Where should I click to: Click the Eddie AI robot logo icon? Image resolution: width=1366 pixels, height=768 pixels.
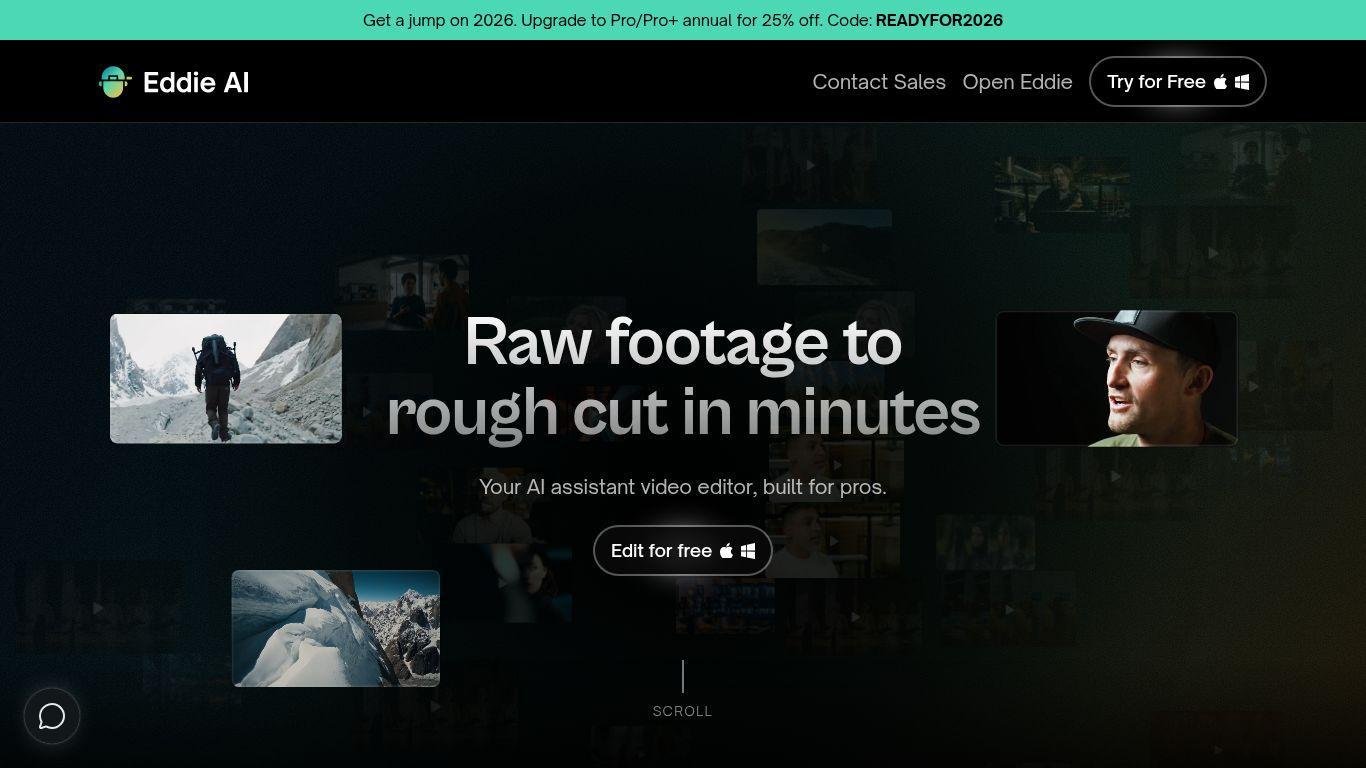[x=115, y=82]
